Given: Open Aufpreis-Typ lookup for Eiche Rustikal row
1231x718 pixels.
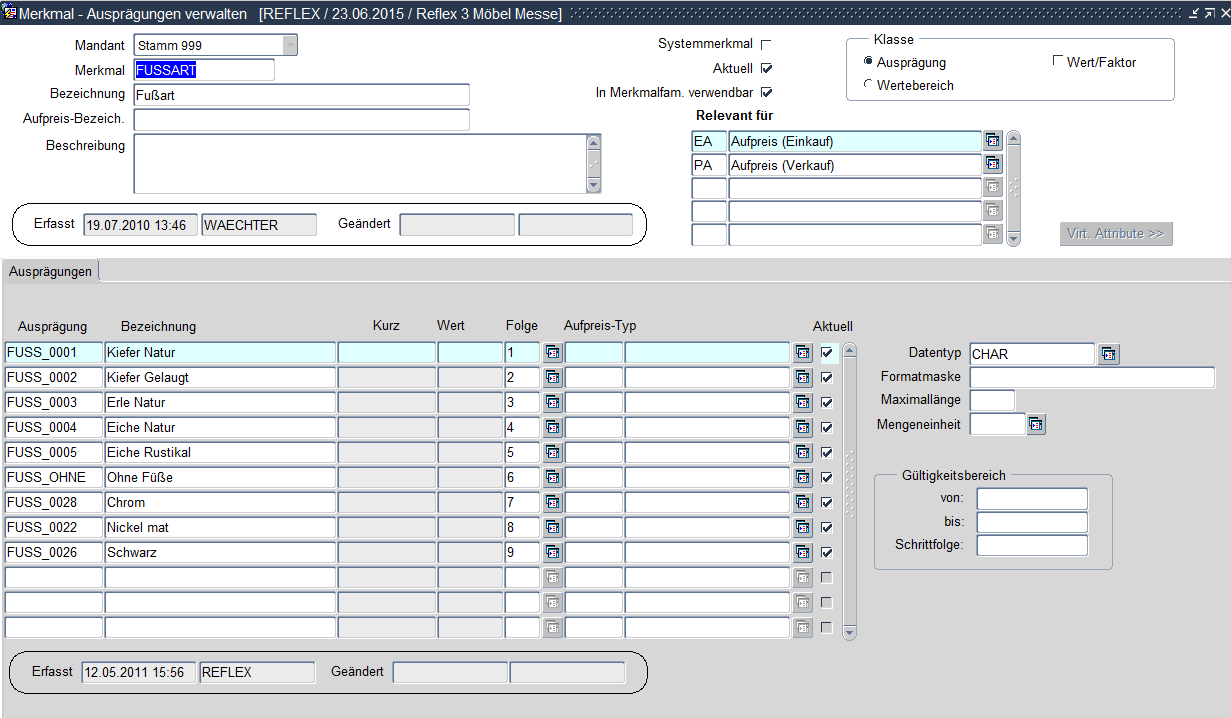Looking at the screenshot, I should coord(802,452).
